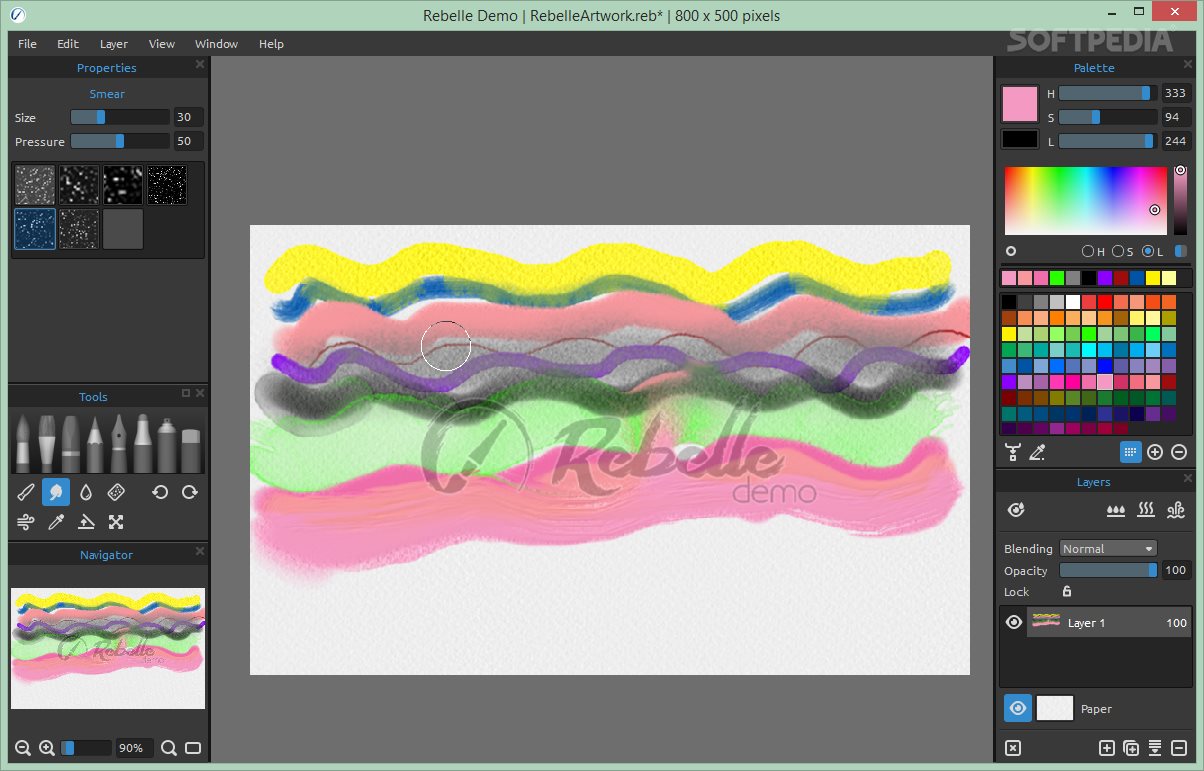Click the Undo arrow in the Tools panel
Viewport: 1204px width, 771px height.
pos(159,492)
